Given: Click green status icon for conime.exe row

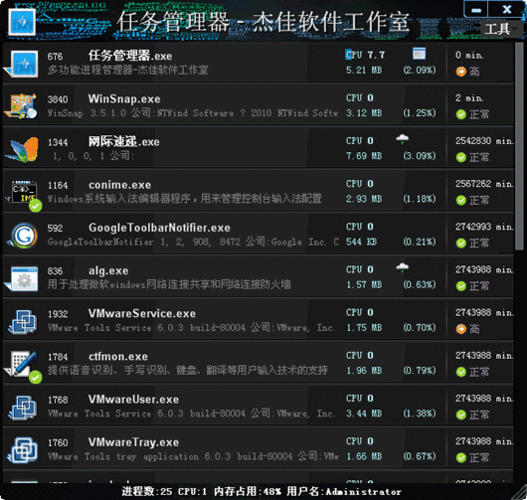Looking at the screenshot, I should tap(461, 200).
